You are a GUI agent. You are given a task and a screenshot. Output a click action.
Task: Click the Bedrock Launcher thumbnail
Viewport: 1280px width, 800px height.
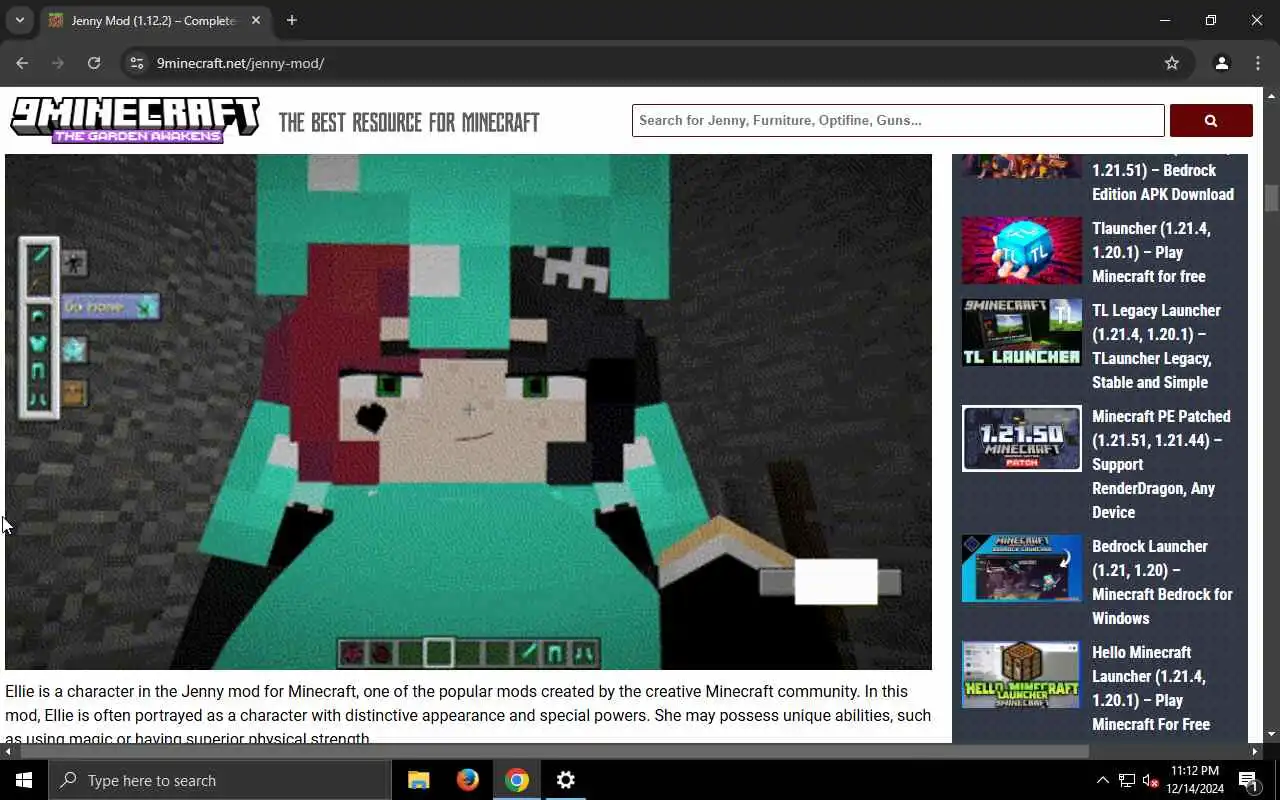pos(1022,568)
